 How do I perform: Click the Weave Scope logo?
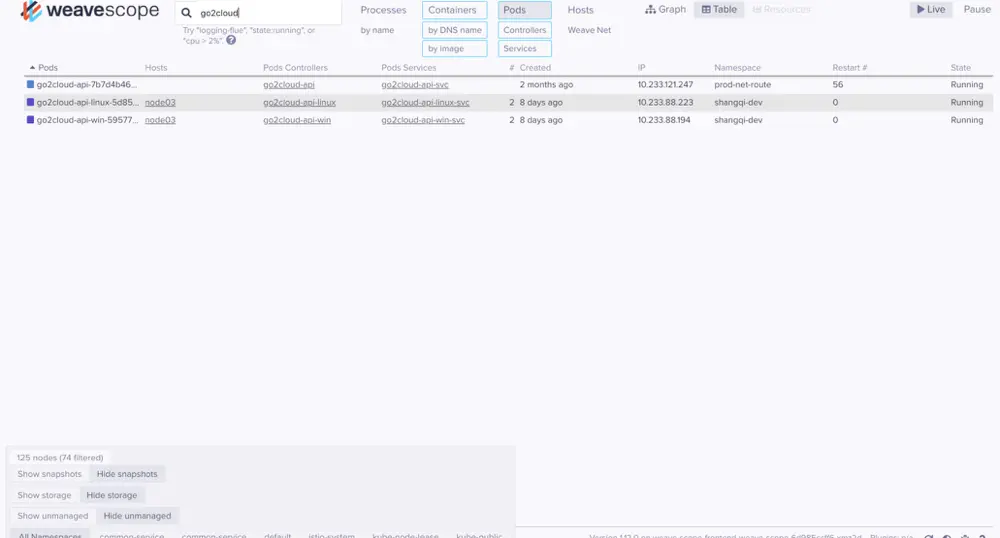click(x=89, y=11)
